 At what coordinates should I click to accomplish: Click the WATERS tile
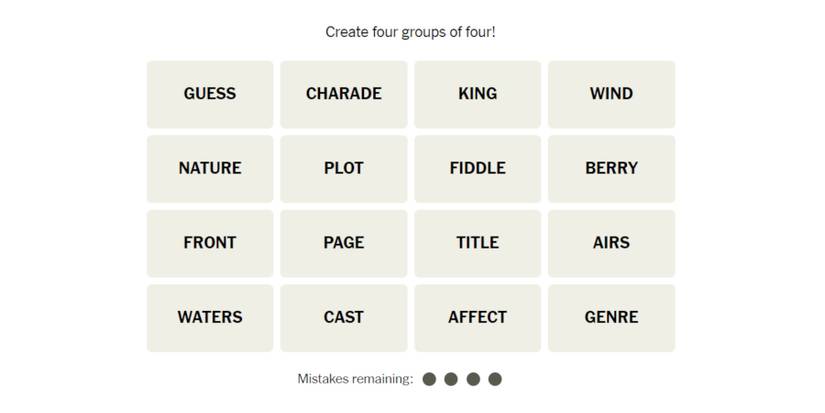coord(210,317)
